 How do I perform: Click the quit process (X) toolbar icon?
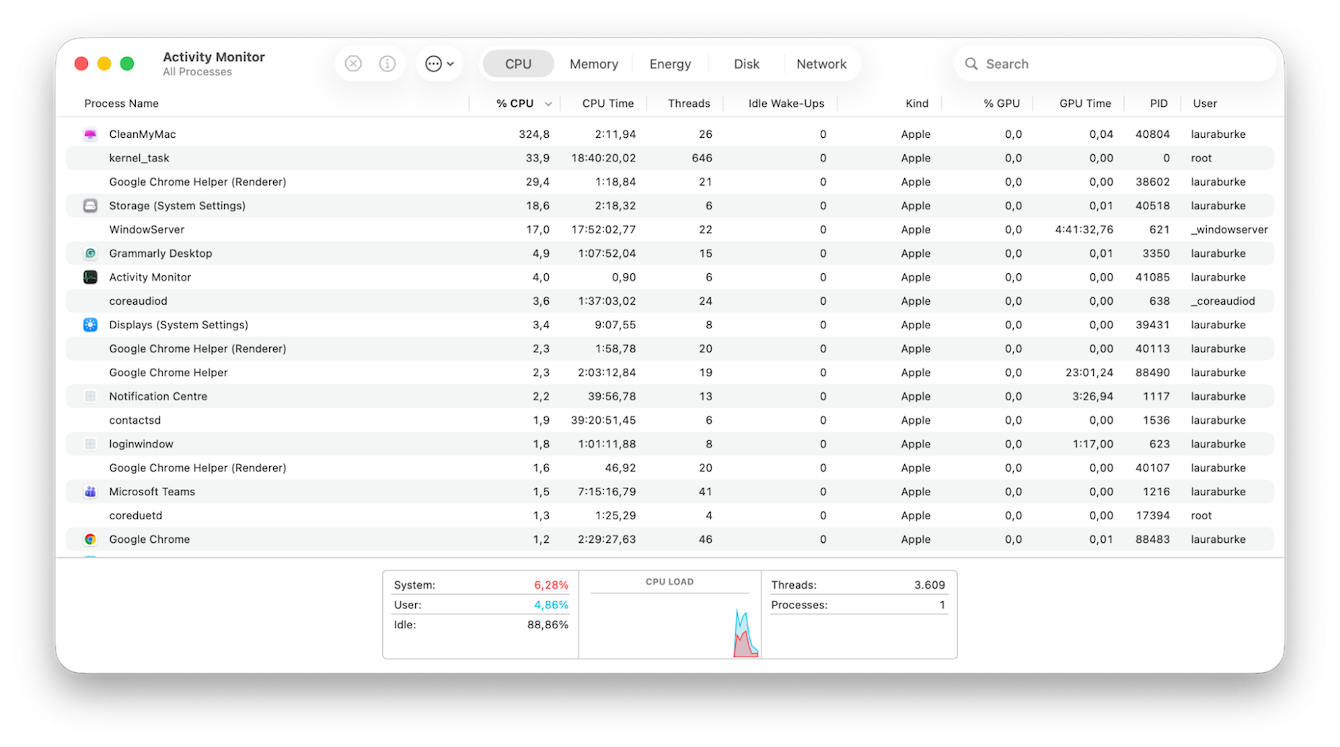tap(353, 63)
